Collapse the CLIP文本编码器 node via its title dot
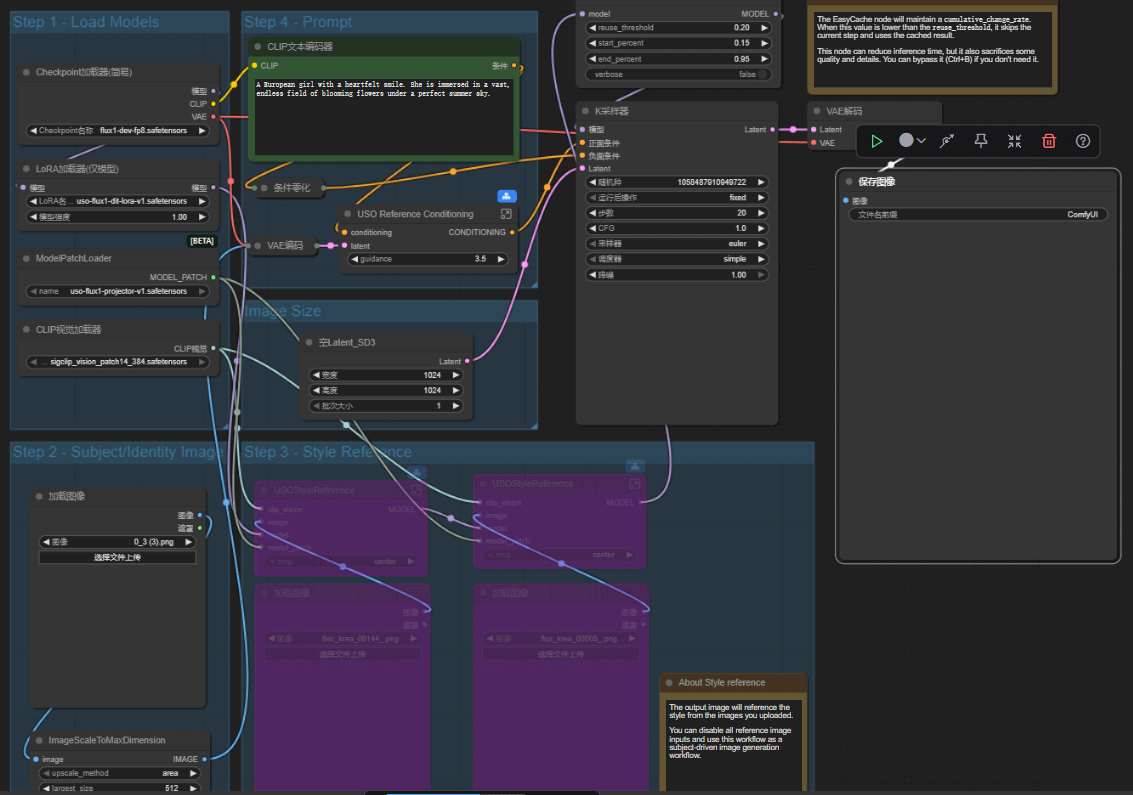The width and height of the screenshot is (1133, 795). click(257, 47)
